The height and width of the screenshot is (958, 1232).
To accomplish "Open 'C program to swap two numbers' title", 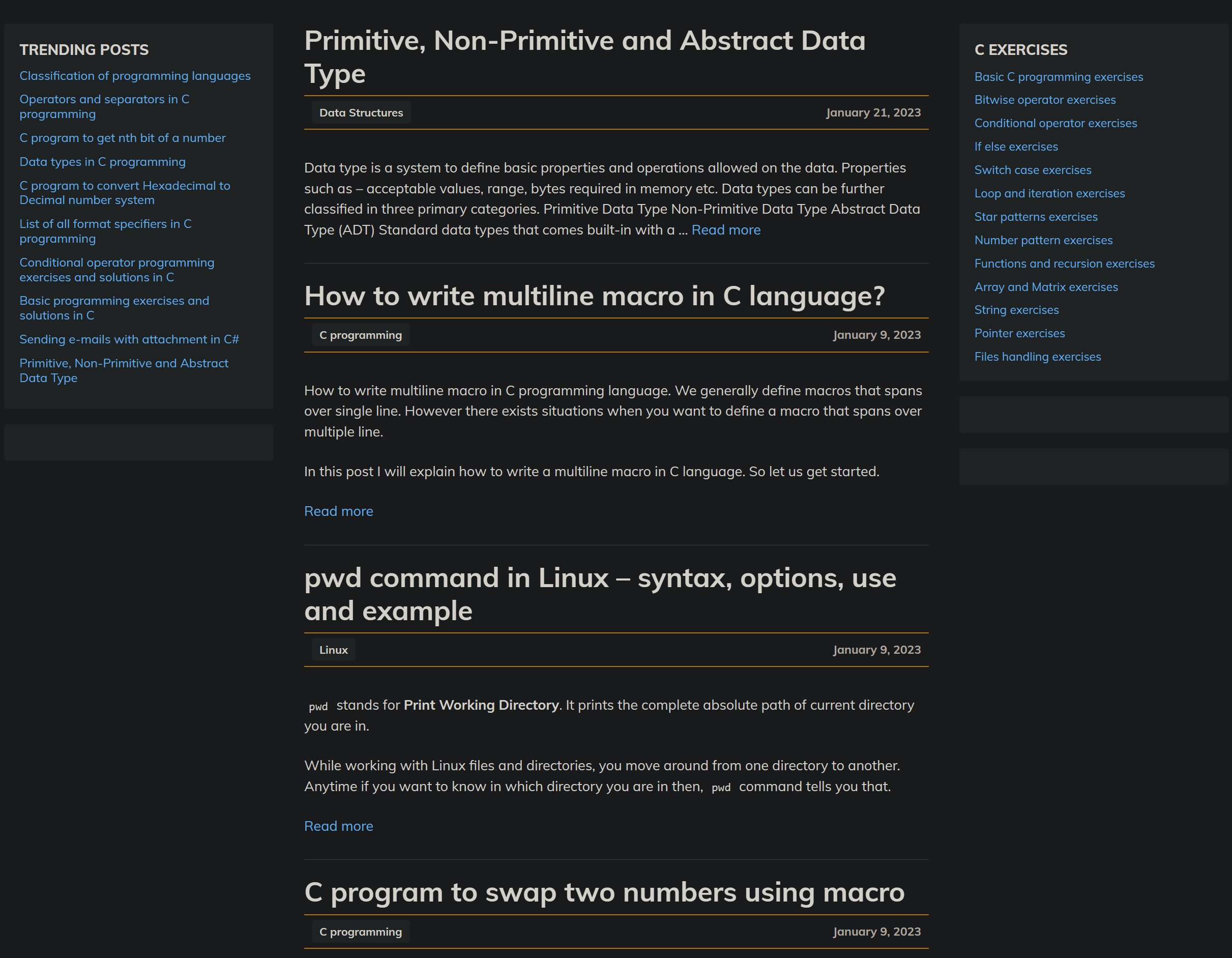I will tap(604, 892).
